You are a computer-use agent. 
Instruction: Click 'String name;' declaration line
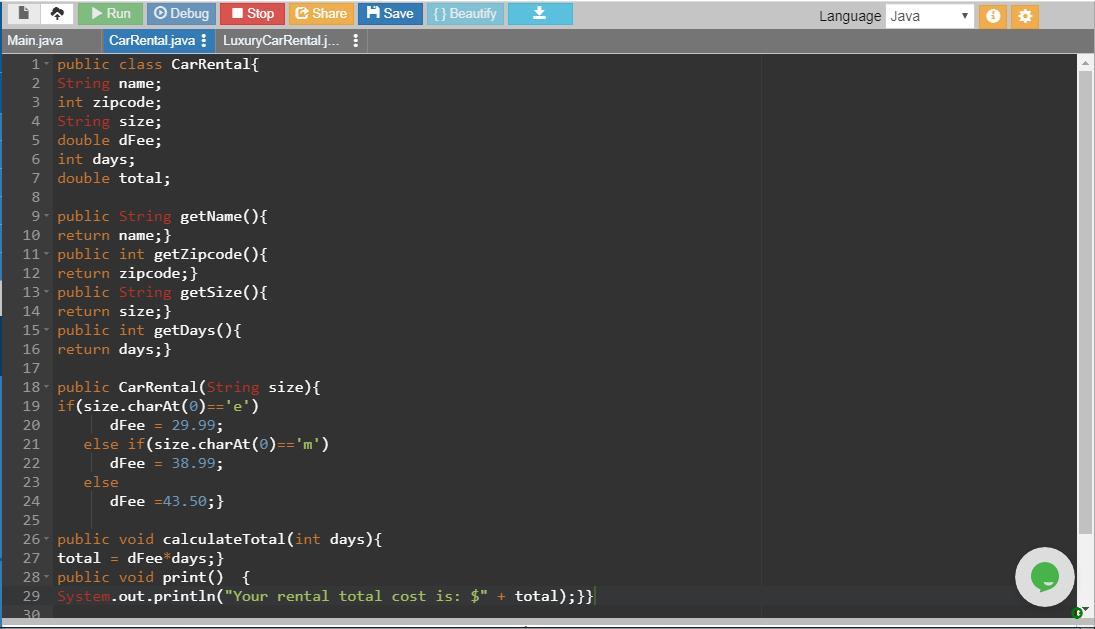109,84
